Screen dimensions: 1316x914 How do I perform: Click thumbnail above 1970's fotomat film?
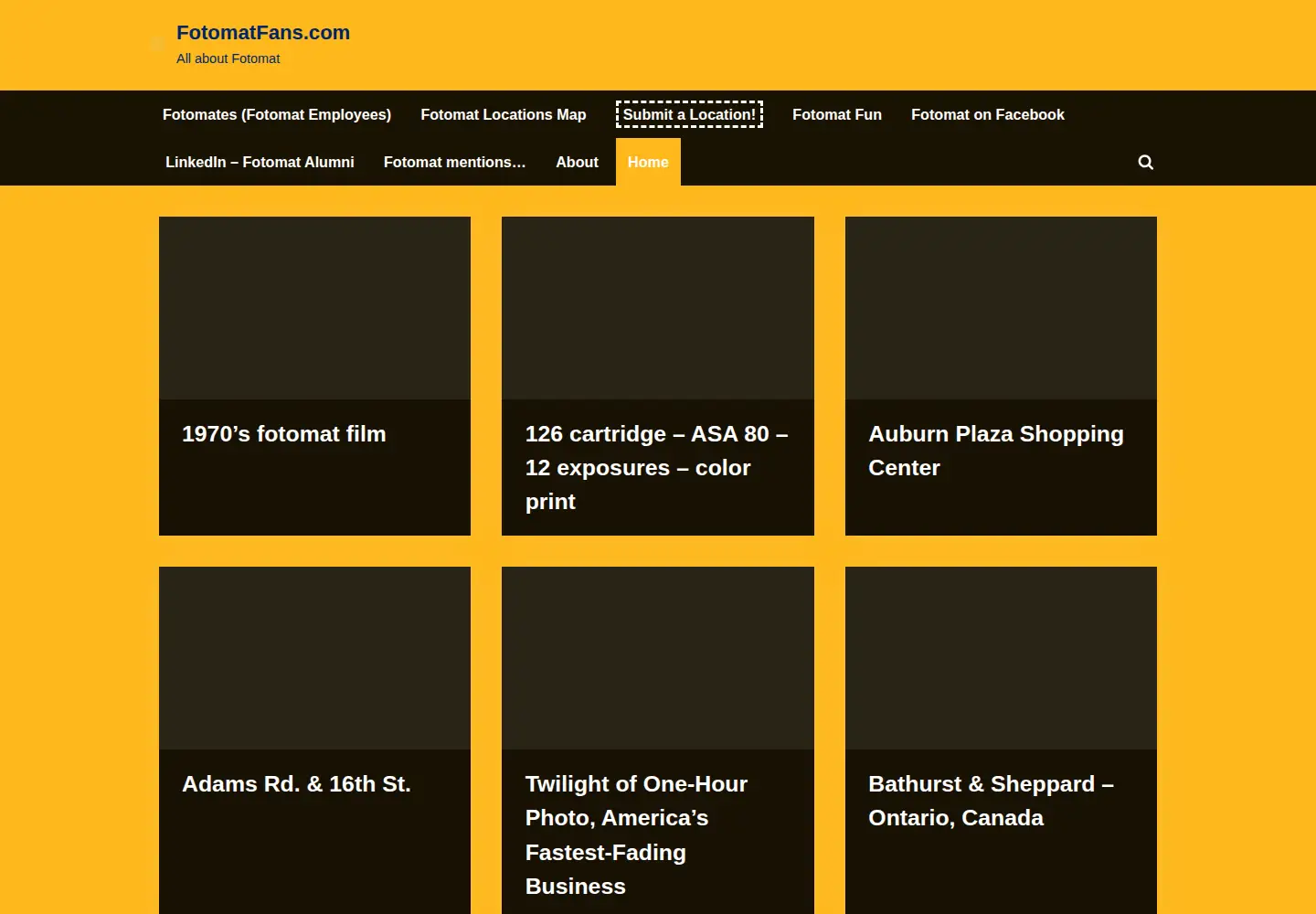[x=314, y=308]
